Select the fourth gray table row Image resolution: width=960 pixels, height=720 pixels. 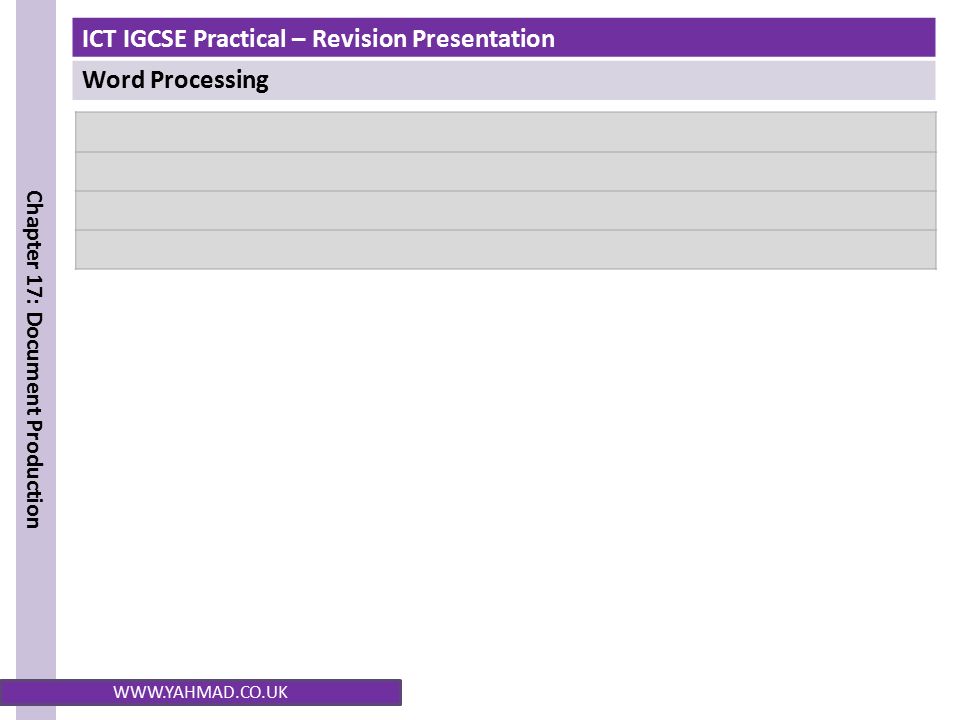click(506, 250)
